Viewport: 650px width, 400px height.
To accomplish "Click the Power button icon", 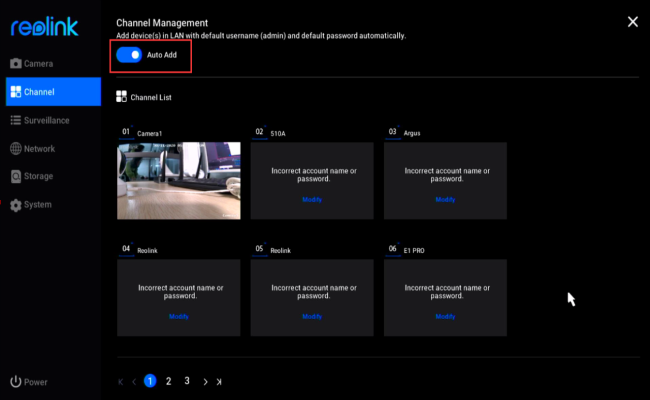I will coord(16,382).
